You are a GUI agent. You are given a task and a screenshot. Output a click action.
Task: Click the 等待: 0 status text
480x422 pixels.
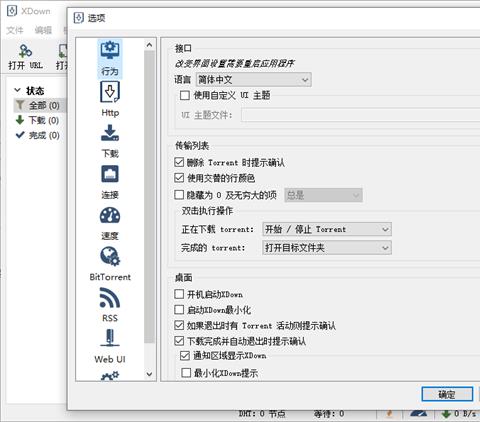pyautogui.click(x=329, y=414)
